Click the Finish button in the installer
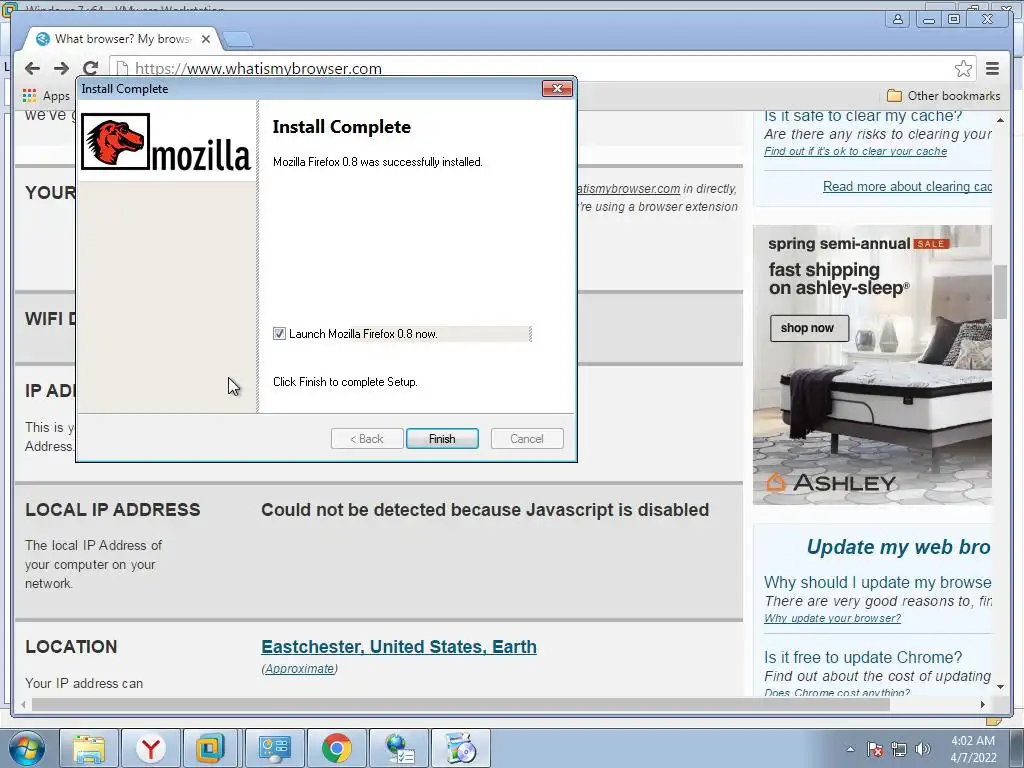 click(442, 439)
